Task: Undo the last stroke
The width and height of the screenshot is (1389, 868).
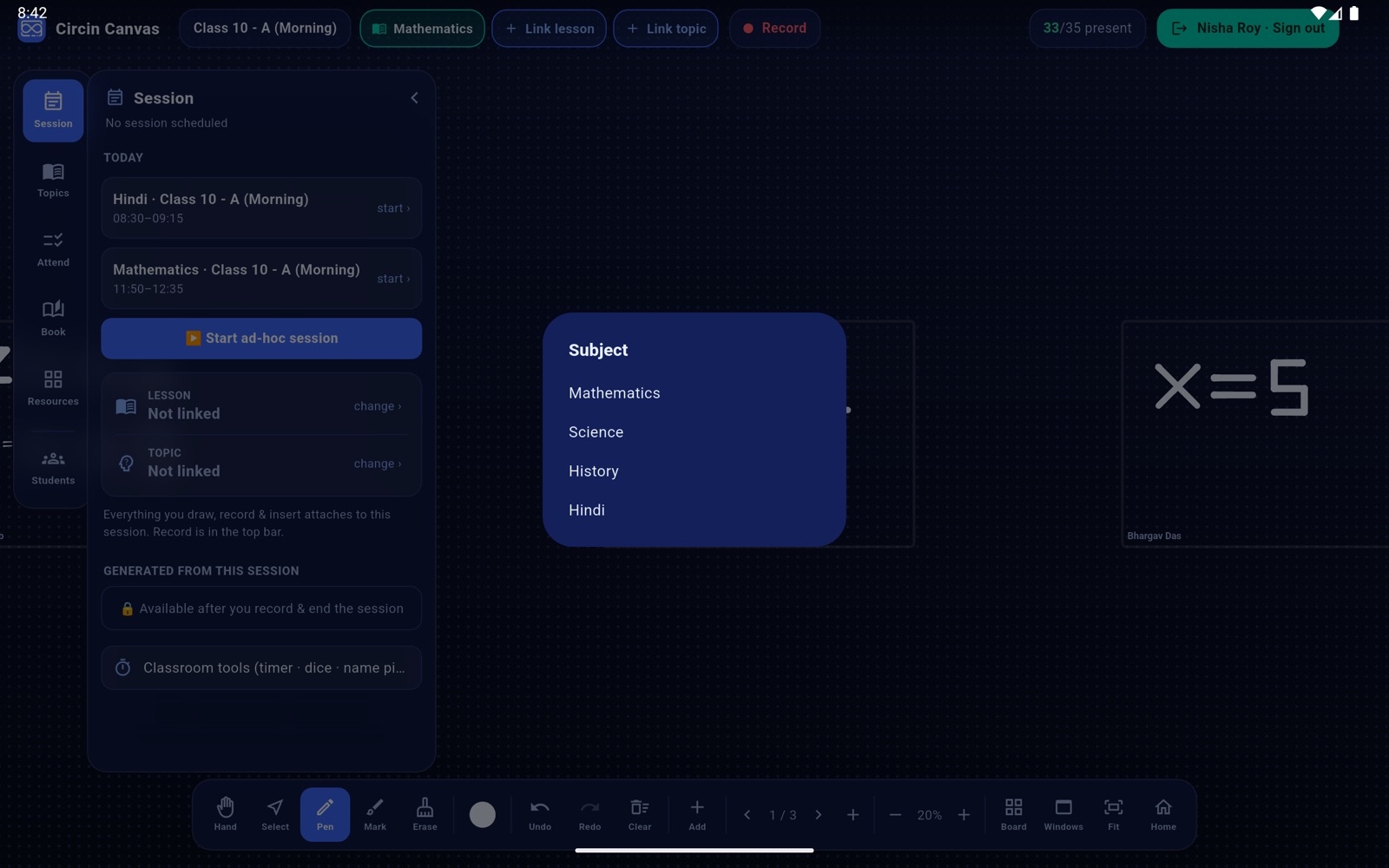Action: coord(540,814)
